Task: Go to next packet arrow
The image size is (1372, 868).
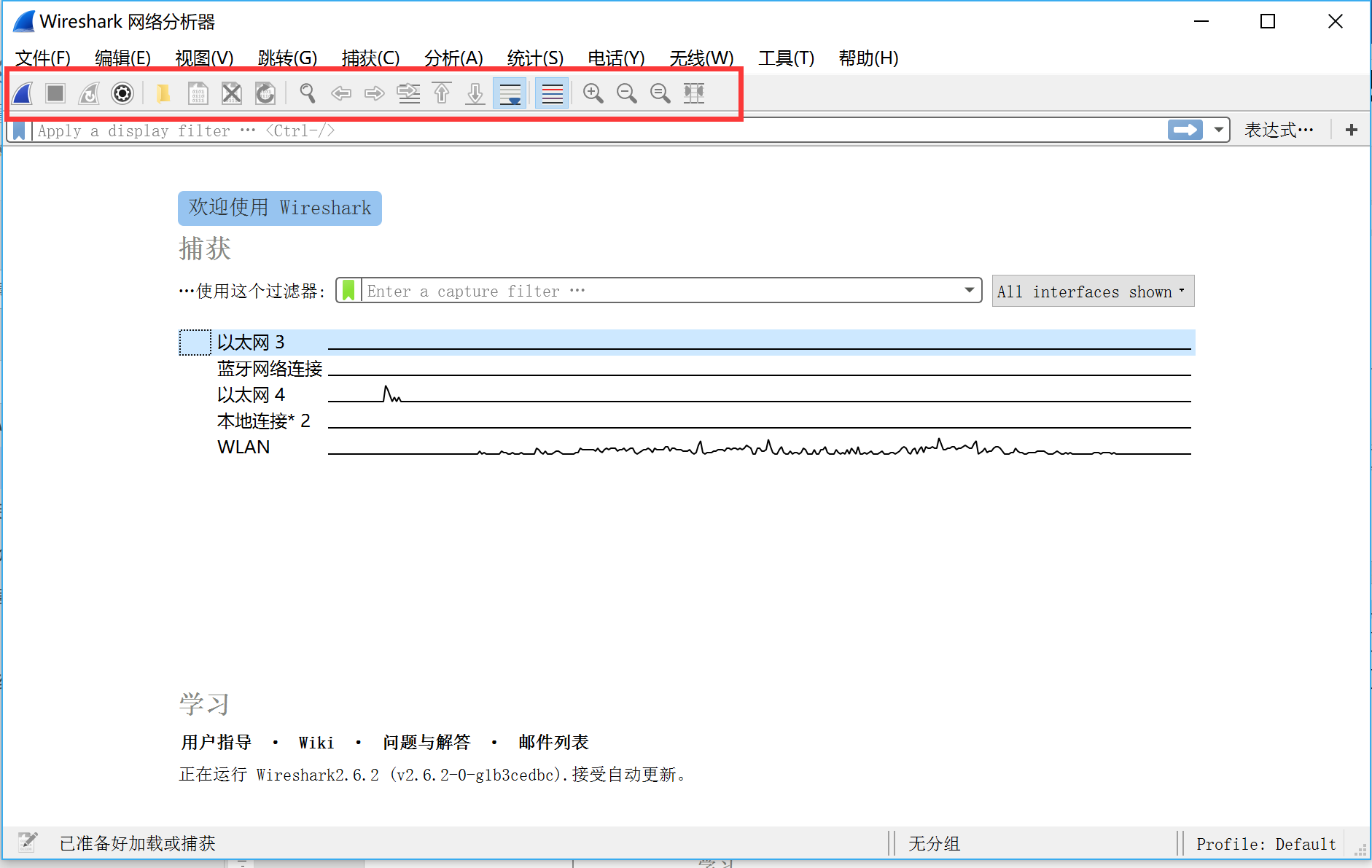Action: 374,93
